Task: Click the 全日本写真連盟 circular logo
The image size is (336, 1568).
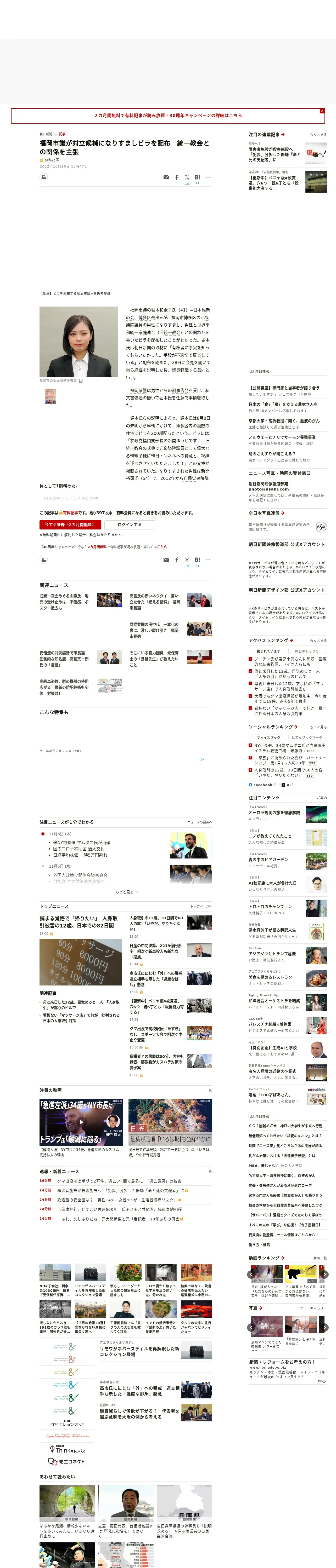Action: pyautogui.click(x=321, y=527)
